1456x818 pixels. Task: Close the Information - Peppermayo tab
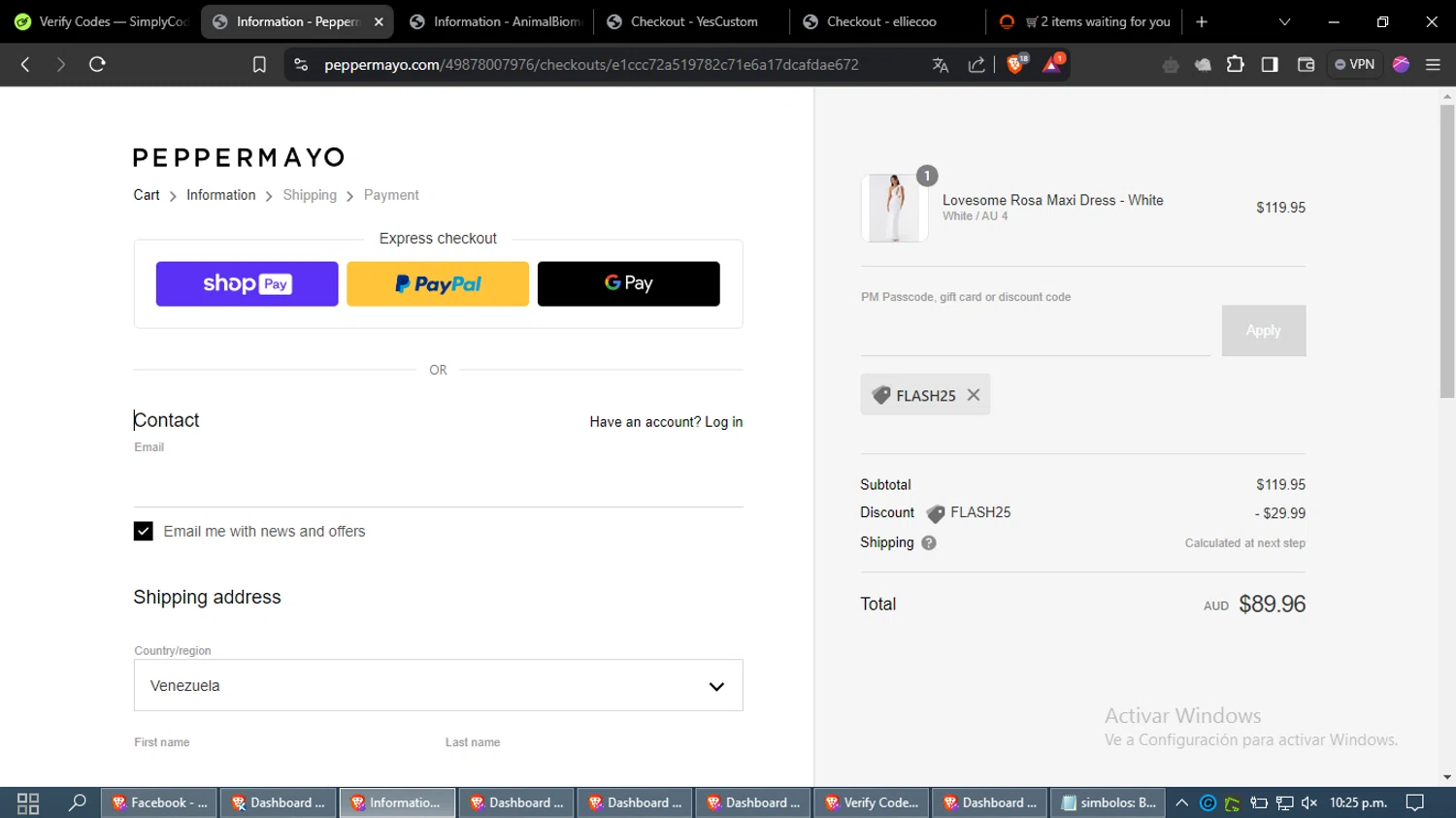click(x=379, y=21)
